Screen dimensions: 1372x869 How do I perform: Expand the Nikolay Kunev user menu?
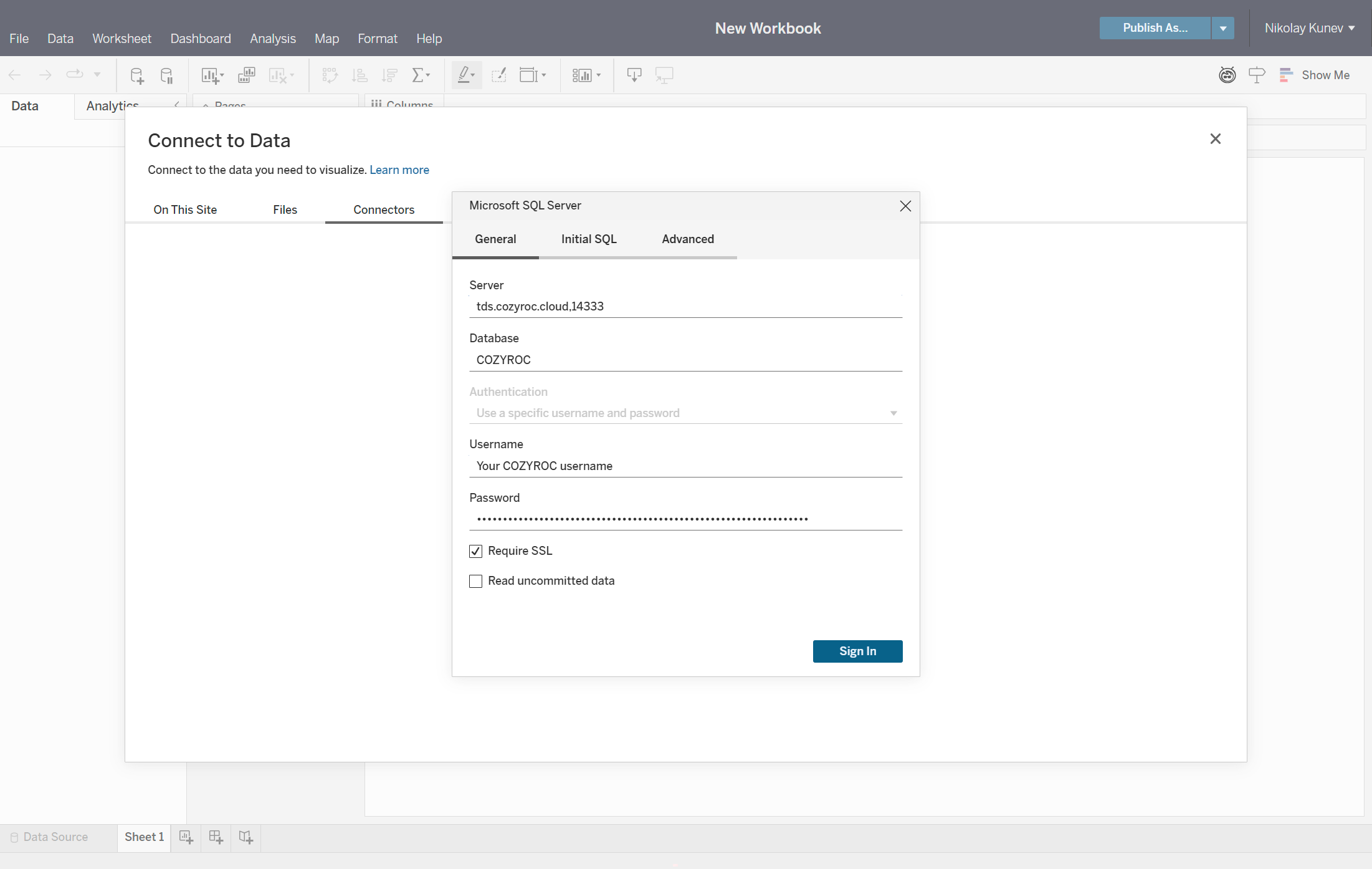tap(1309, 28)
